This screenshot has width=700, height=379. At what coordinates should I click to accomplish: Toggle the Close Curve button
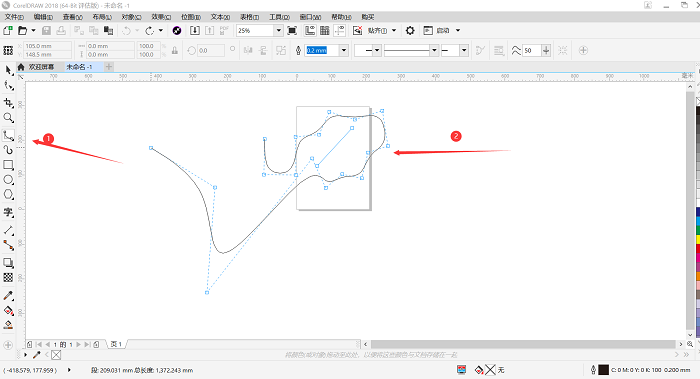pyautogui.click(x=480, y=50)
